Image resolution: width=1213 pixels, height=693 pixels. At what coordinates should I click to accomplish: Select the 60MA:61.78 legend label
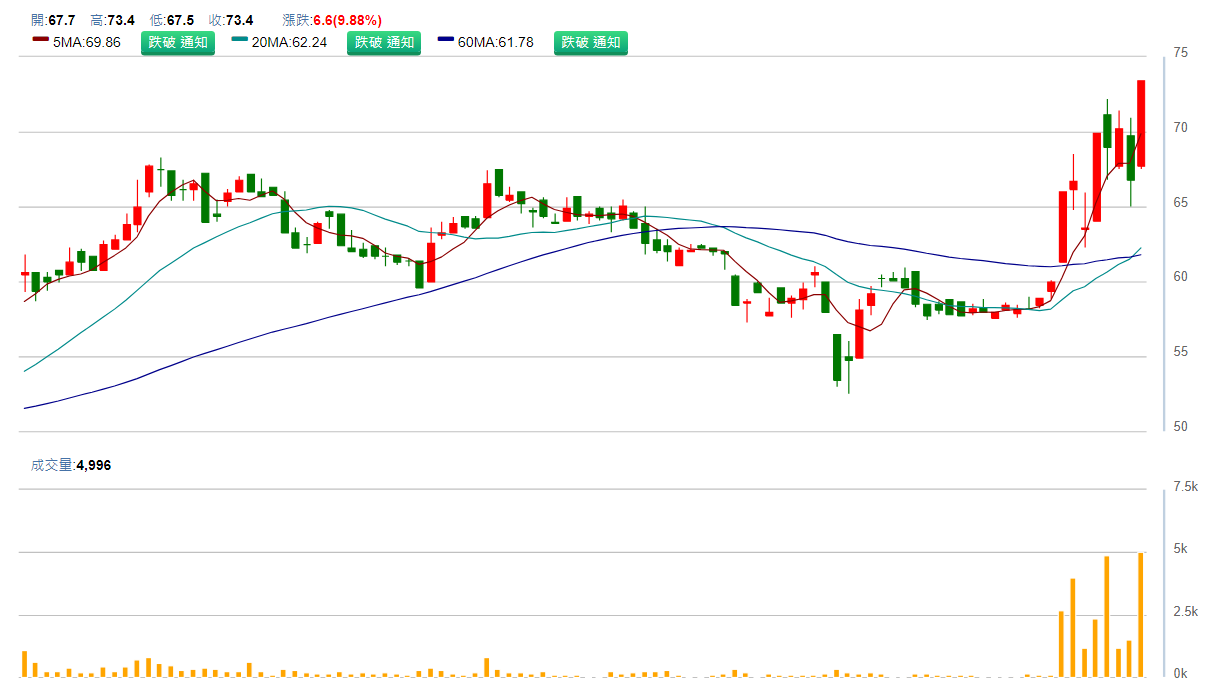pyautogui.click(x=495, y=42)
